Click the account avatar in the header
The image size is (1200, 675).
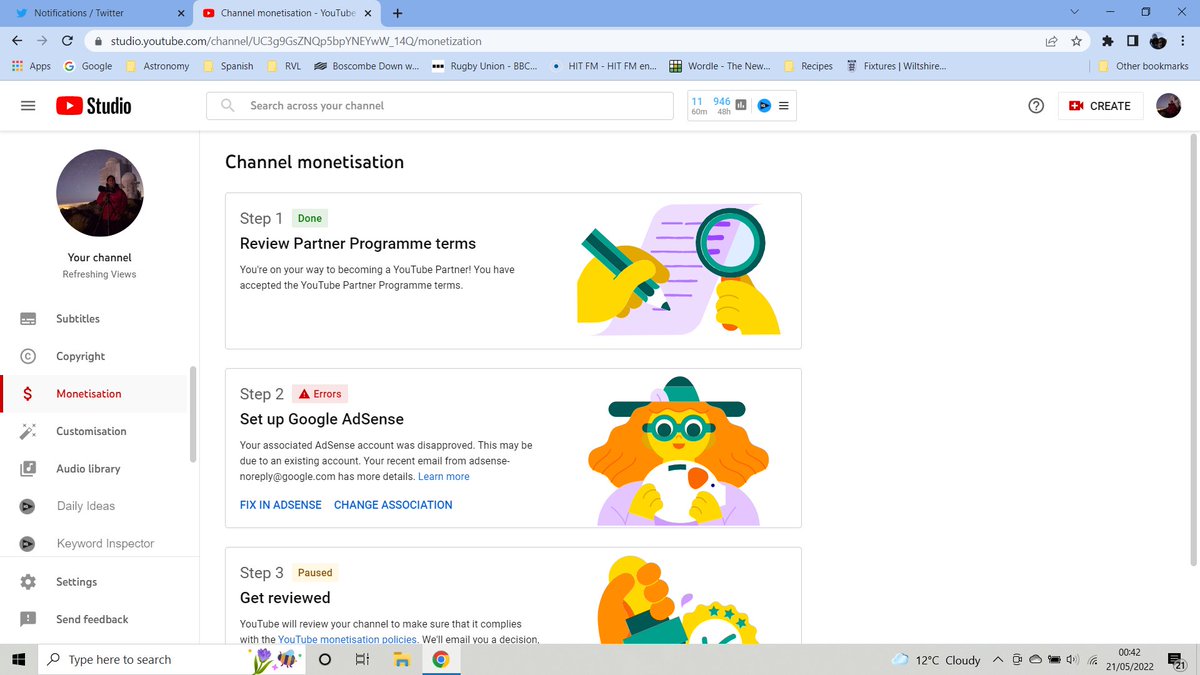pos(1168,106)
